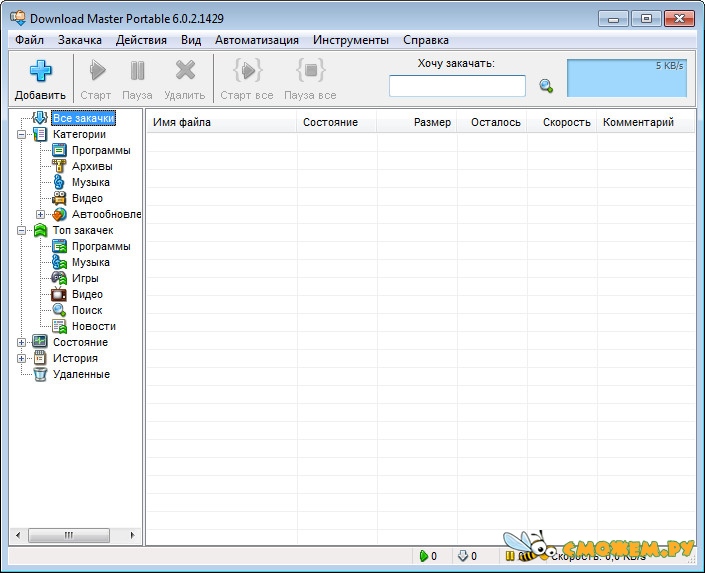Screen dimensions: 705x573
Task: Open Игры in Топ закачек
Action: [85, 278]
